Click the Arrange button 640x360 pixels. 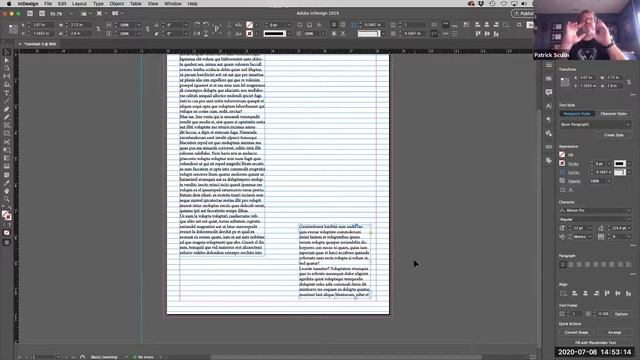[x=614, y=333]
